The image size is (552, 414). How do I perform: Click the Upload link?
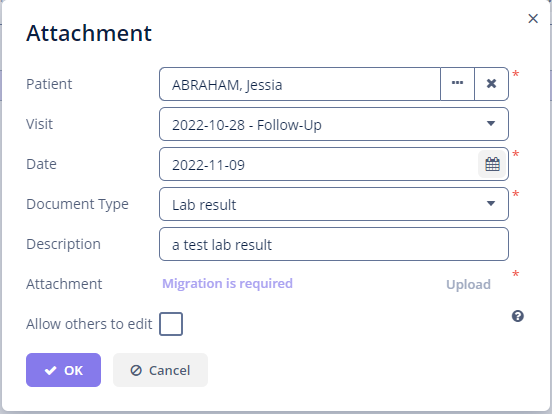(468, 284)
